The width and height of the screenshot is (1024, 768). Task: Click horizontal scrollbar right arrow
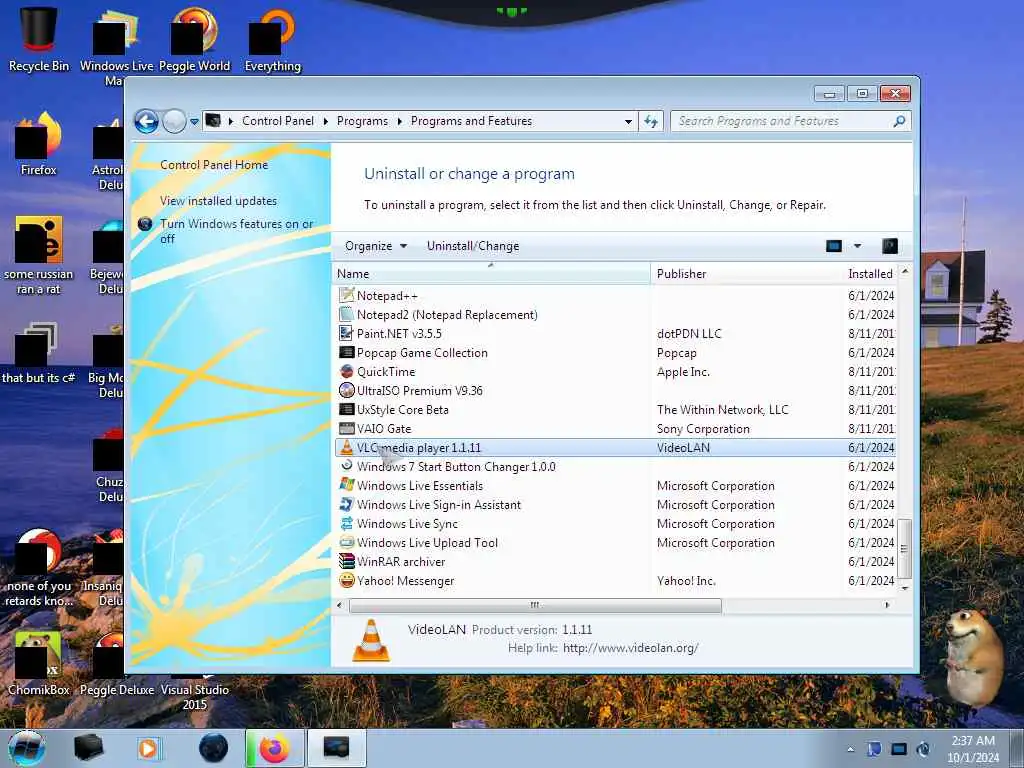click(x=887, y=605)
